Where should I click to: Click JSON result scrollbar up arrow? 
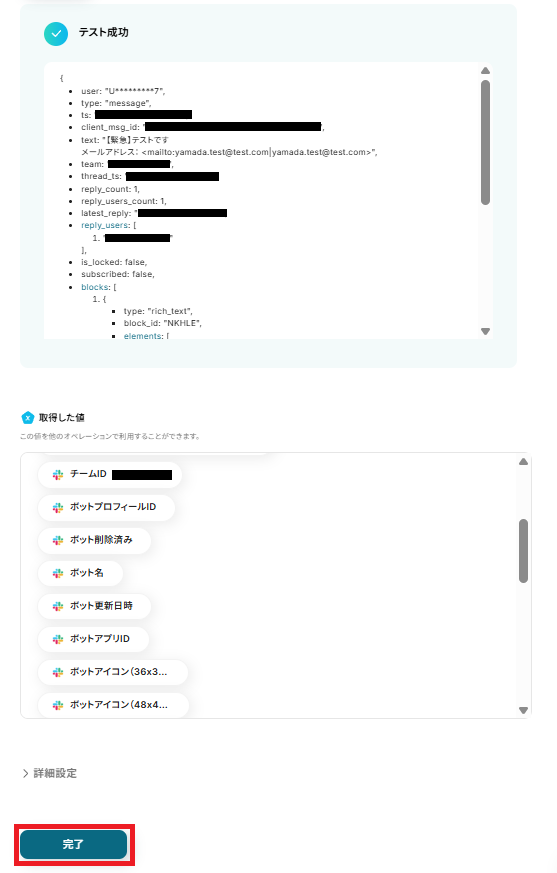point(485,71)
